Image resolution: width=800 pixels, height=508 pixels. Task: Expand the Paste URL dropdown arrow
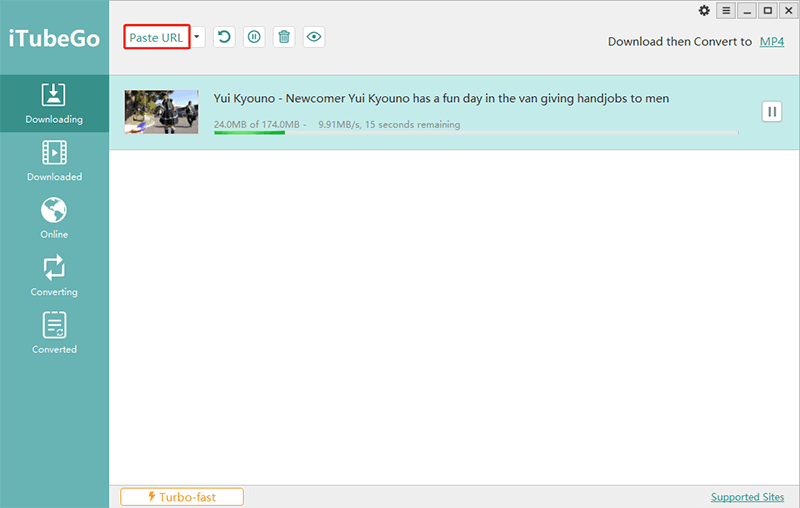(x=197, y=37)
